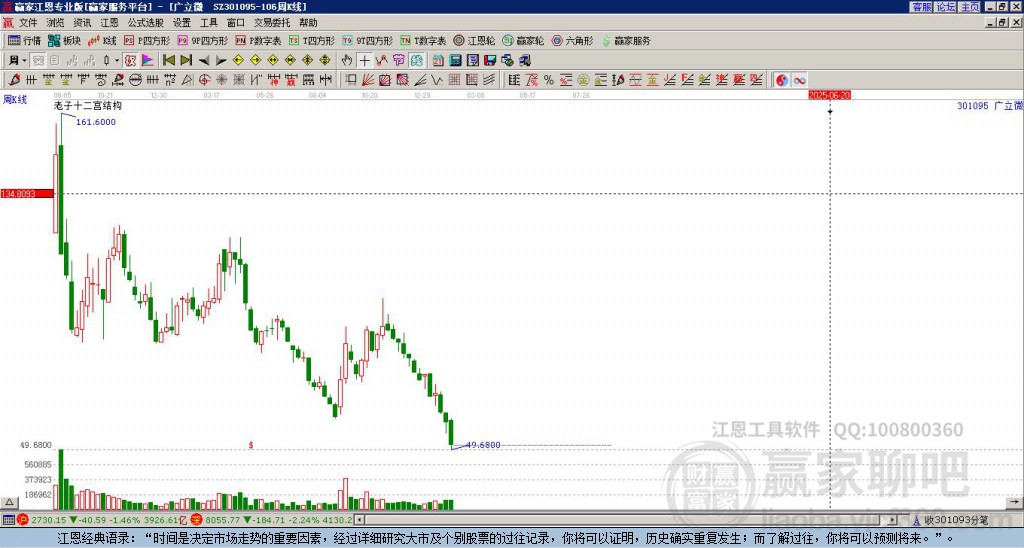Select the red pencil drawing tool
1024x548 pixels.
(13, 80)
